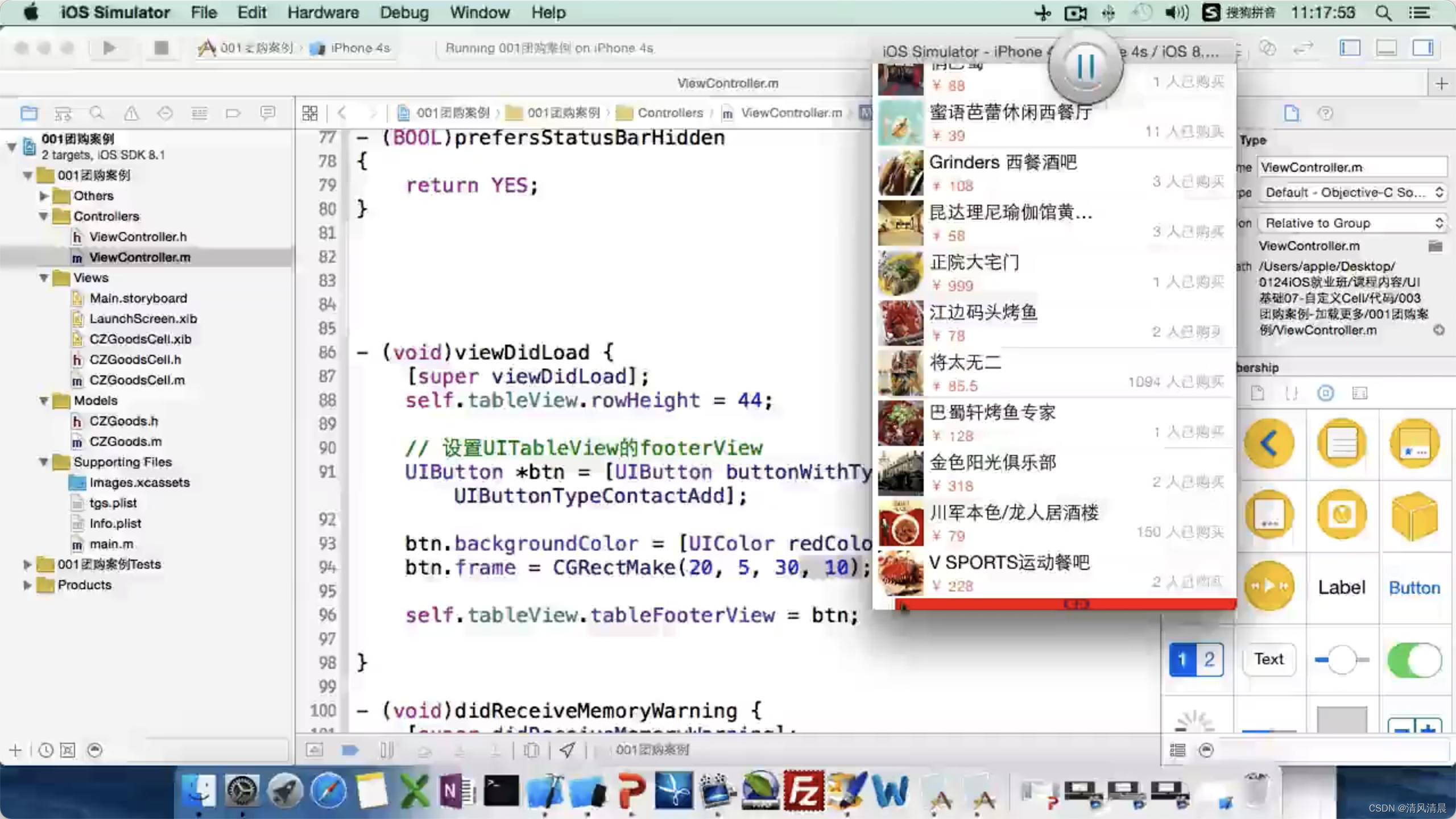Open the Hardware menu
1456x819 pixels.
323,13
